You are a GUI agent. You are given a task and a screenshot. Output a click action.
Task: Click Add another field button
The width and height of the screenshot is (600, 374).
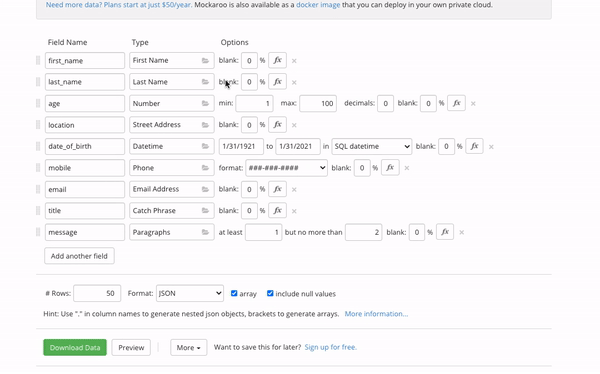coord(79,256)
